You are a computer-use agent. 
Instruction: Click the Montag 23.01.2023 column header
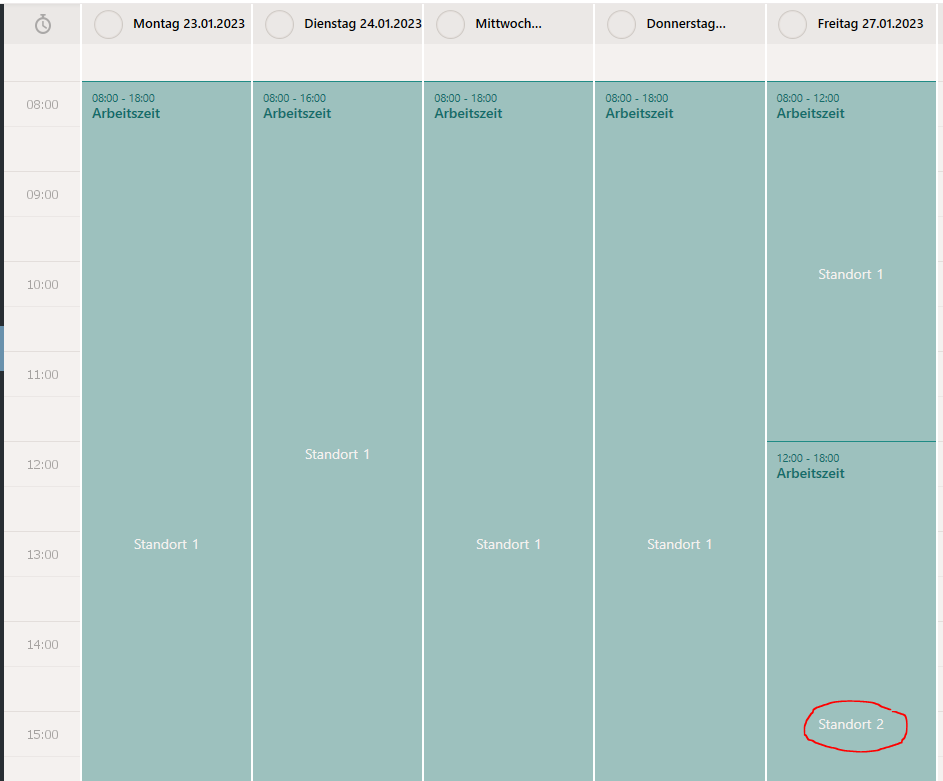pos(167,24)
